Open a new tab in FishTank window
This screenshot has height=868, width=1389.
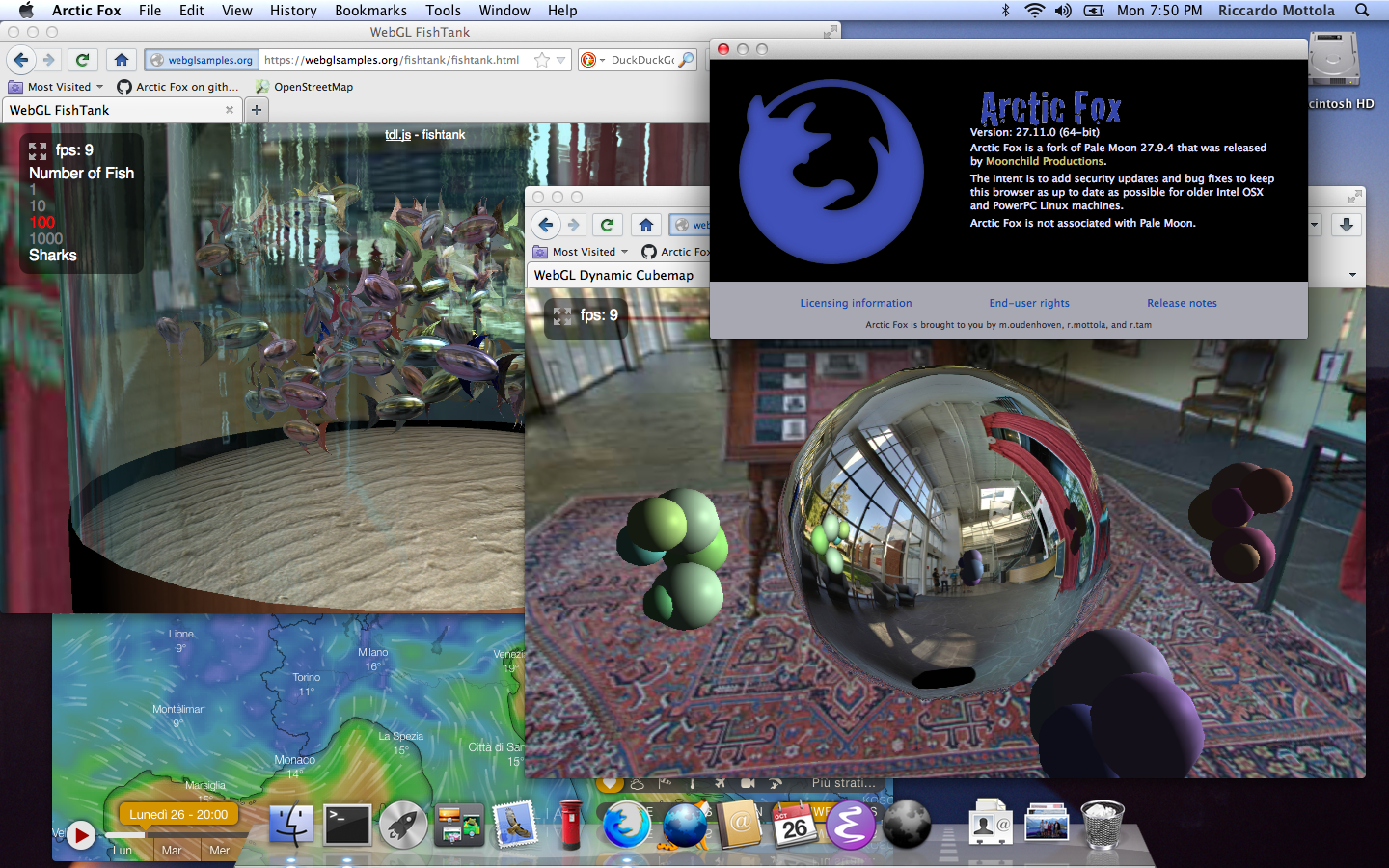257,110
